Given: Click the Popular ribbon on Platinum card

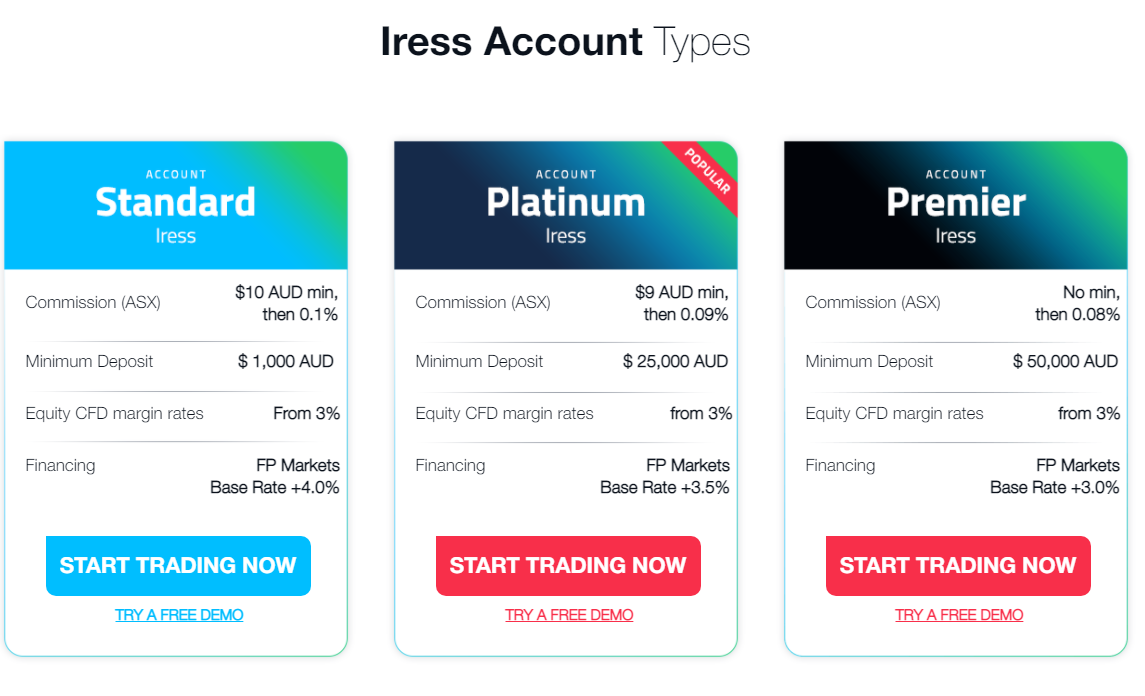Looking at the screenshot, I should click(x=707, y=171).
